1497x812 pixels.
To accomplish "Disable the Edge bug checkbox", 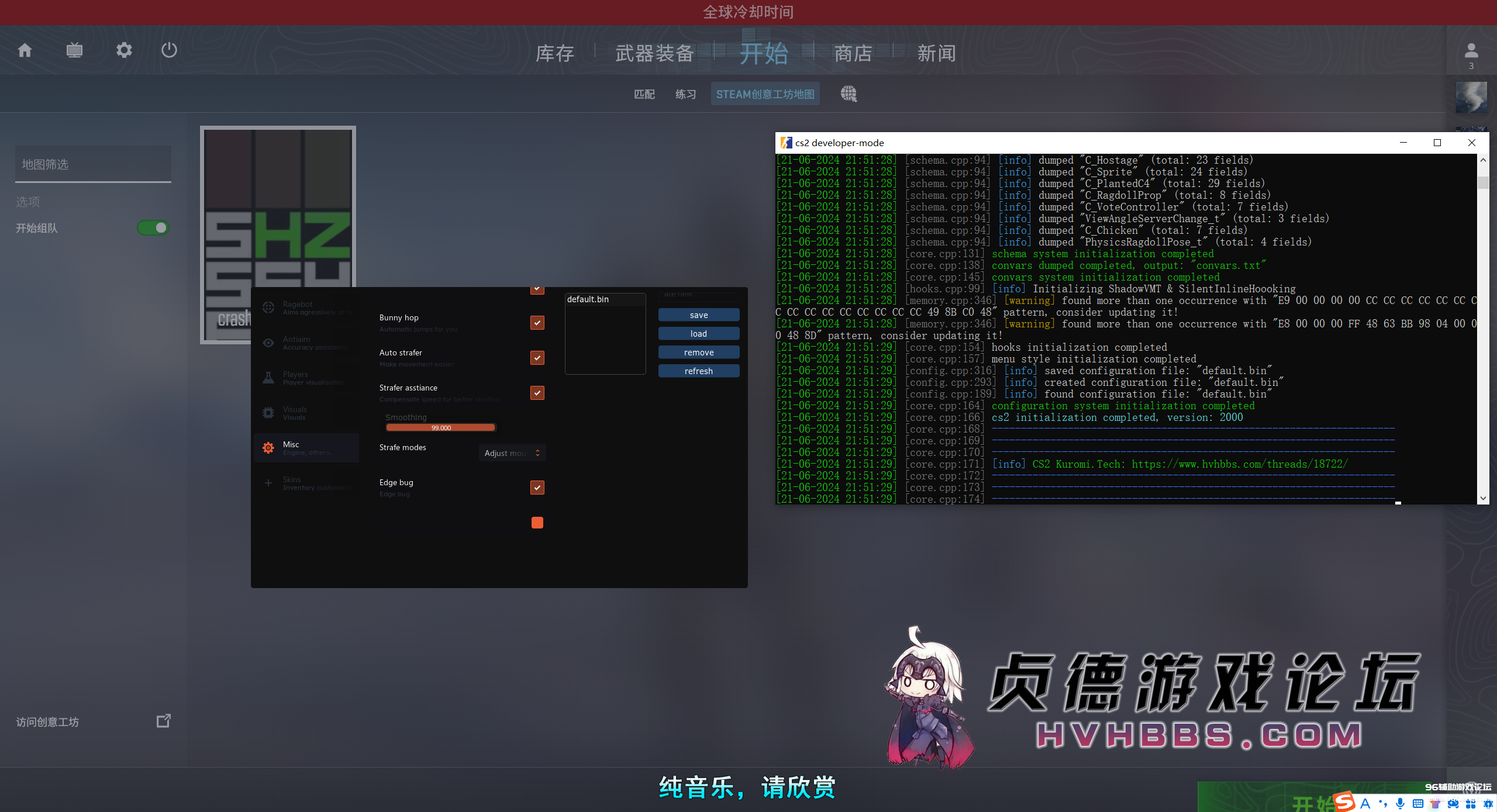I will coord(537,488).
